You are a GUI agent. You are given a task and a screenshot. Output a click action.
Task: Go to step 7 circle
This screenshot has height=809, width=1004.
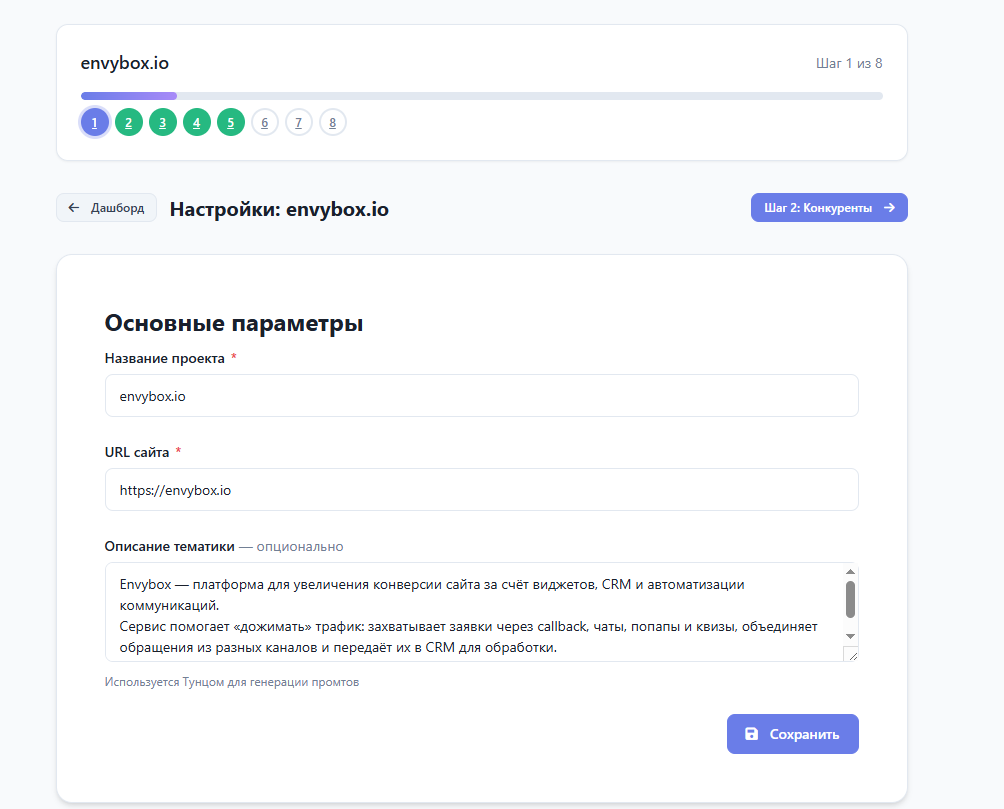298,123
